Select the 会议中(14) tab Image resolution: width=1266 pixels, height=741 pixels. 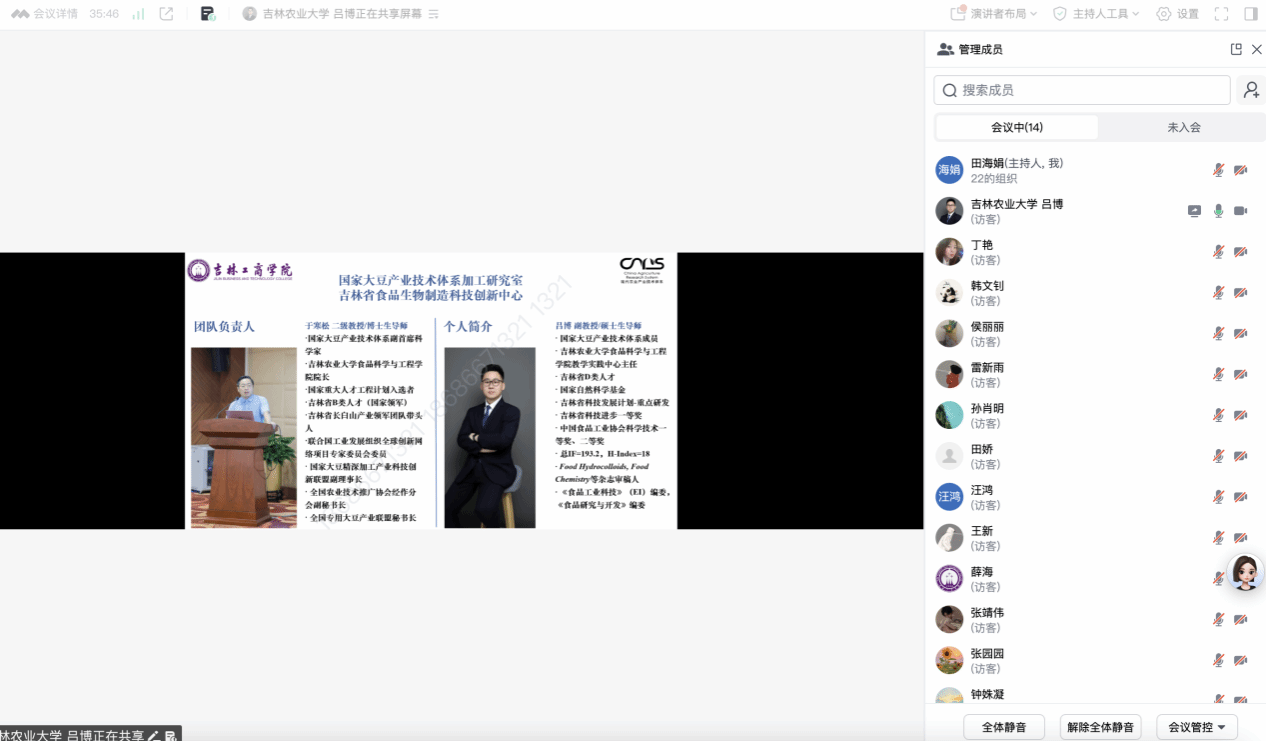[1017, 127]
